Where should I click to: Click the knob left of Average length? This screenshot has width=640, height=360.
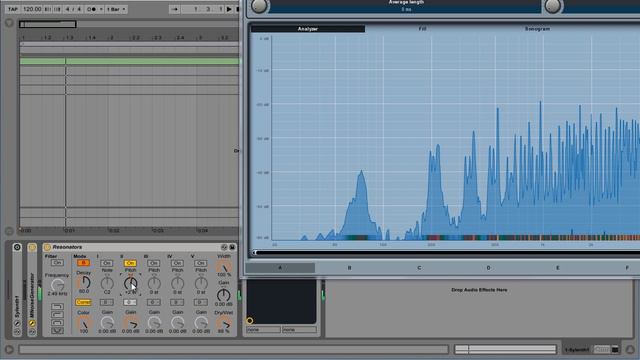click(259, 5)
